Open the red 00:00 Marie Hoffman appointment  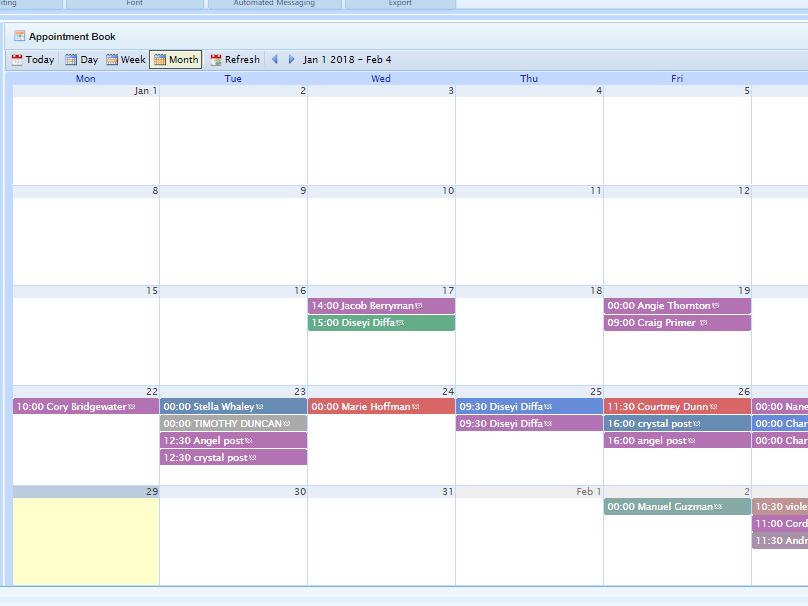[x=380, y=407]
